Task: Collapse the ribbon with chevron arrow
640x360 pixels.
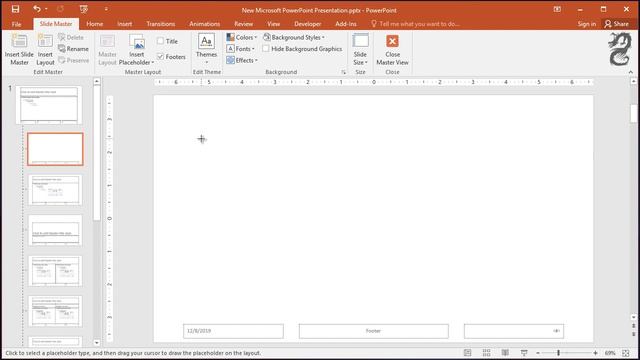Action: point(631,72)
